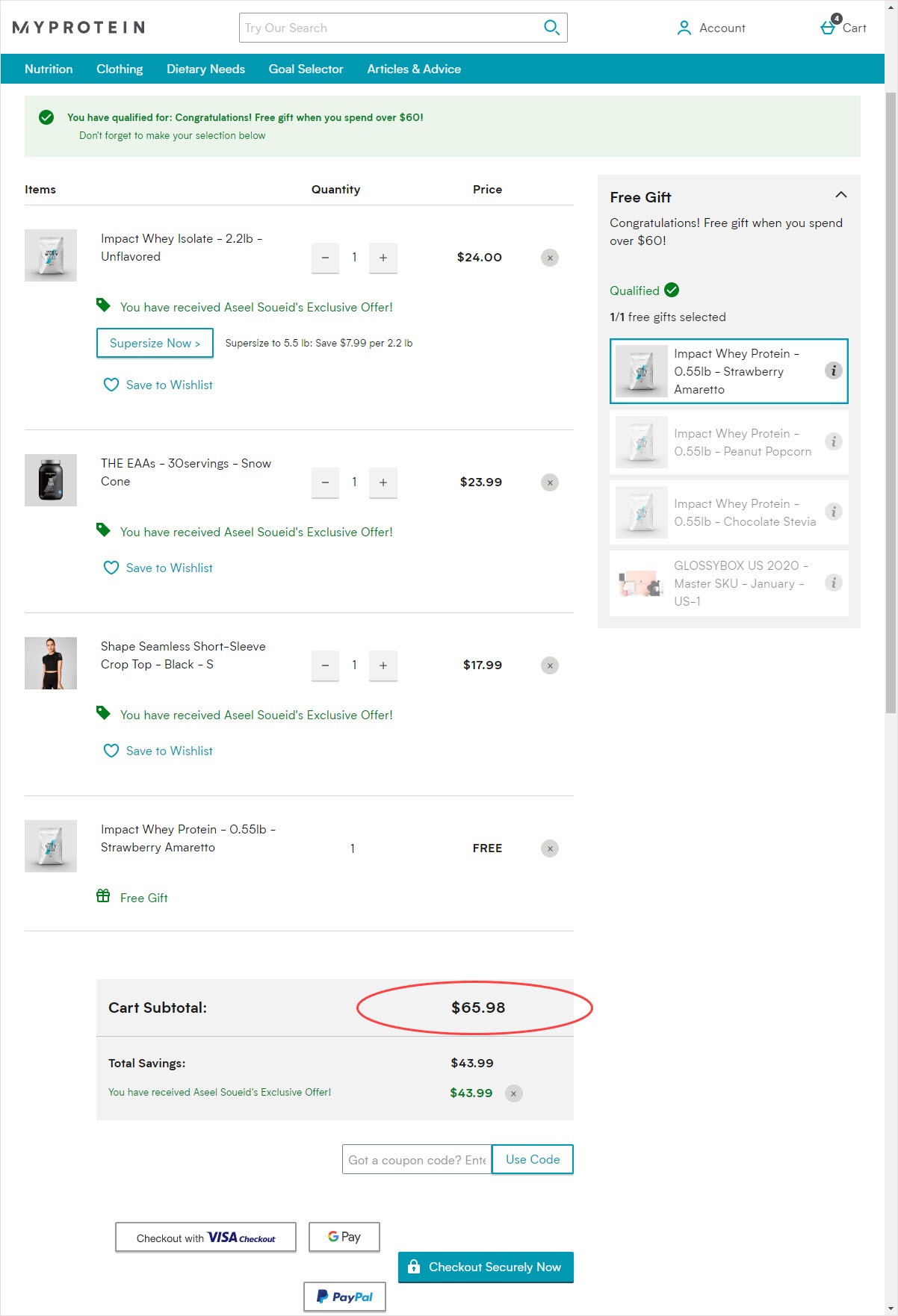Click Impact Whey Isolate Unflavored product name
Viewport: 898px width, 1316px height.
[x=182, y=247]
